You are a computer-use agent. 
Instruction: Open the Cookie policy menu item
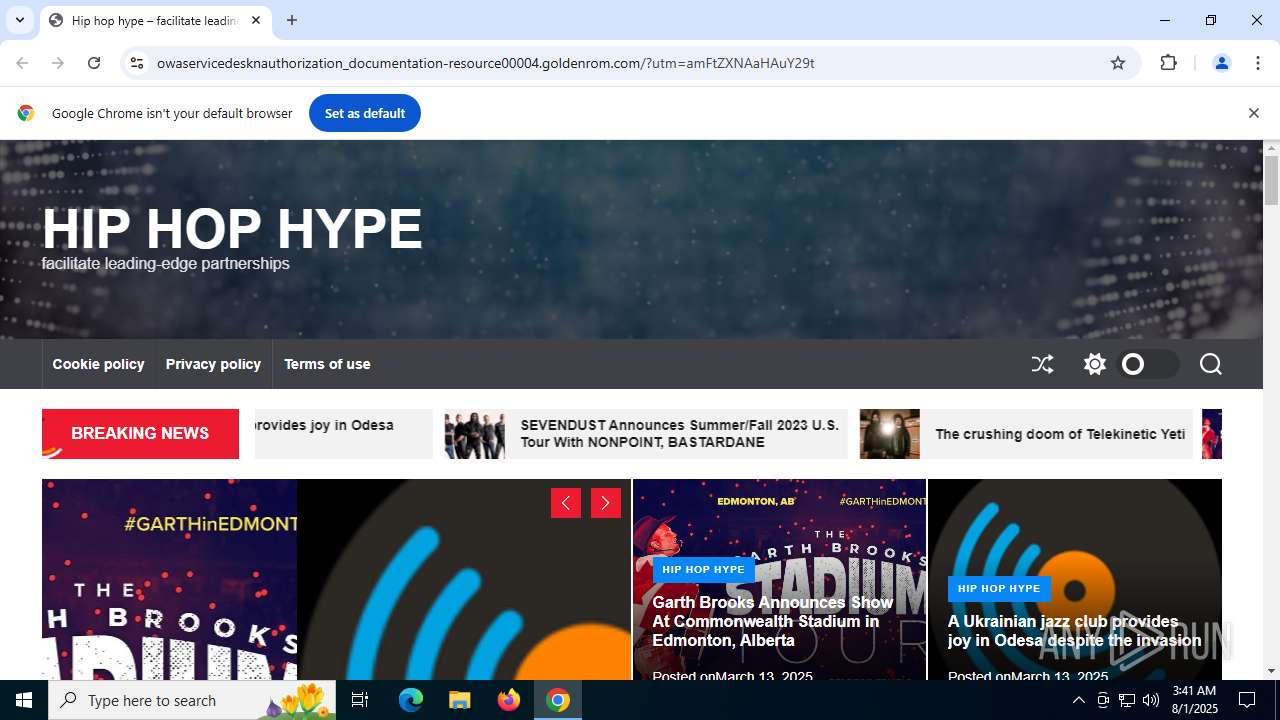coord(98,364)
